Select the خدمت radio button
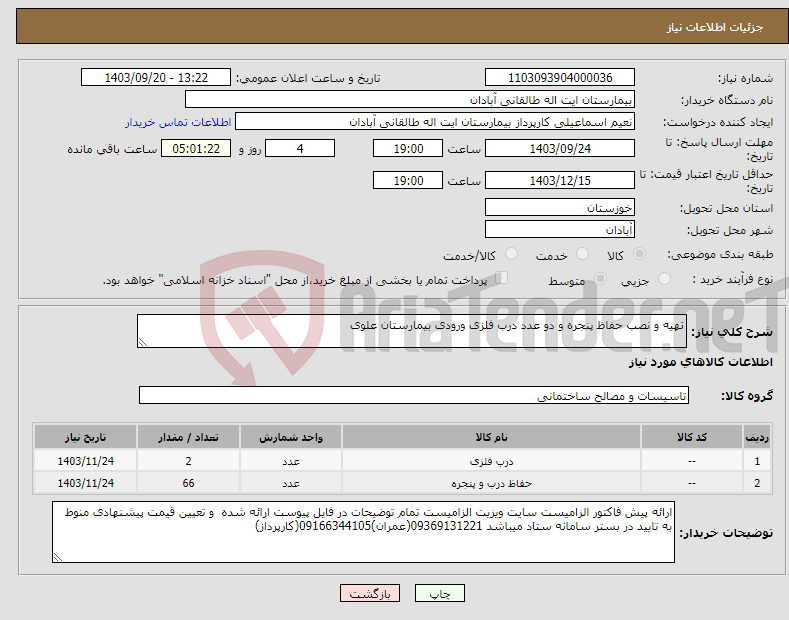 [x=582, y=254]
